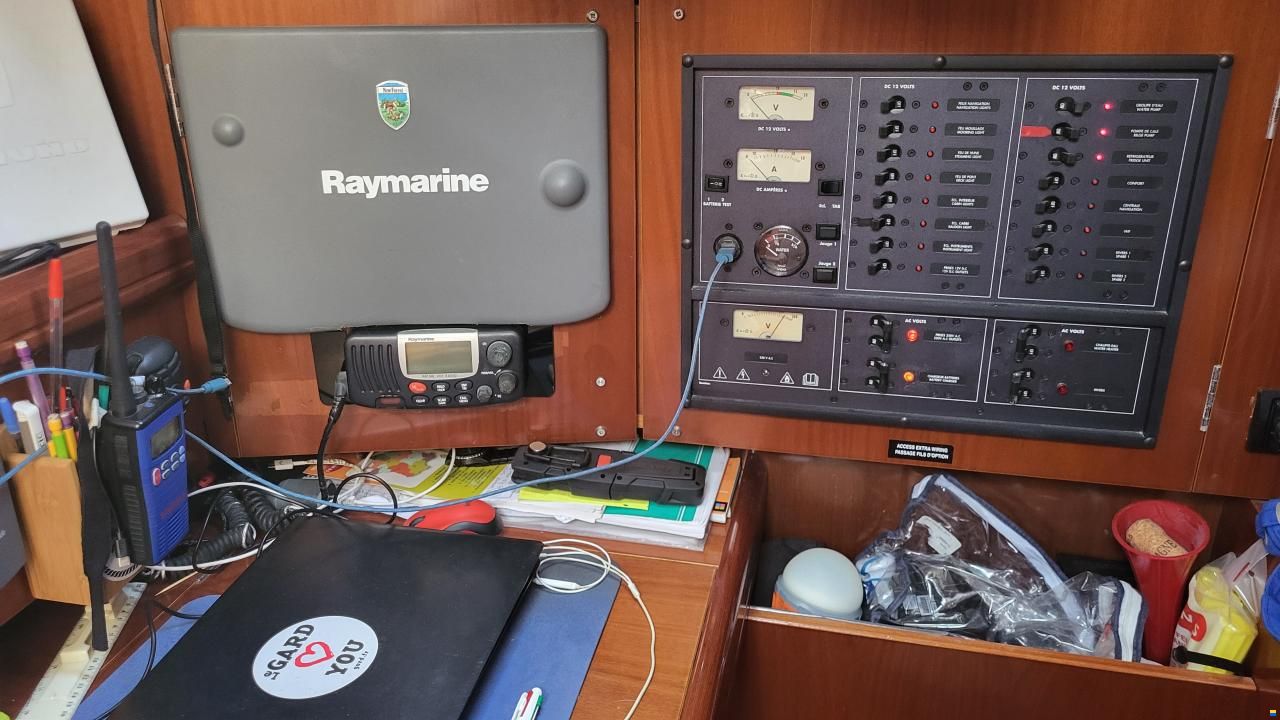
Task: Click the Access Extra Wiring label plate
Action: tap(920, 451)
